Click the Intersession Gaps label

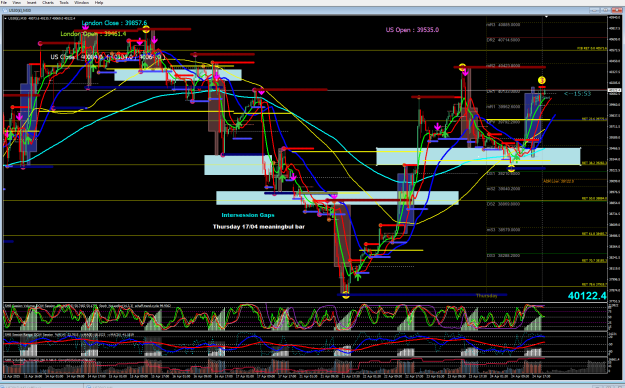pyautogui.click(x=248, y=215)
